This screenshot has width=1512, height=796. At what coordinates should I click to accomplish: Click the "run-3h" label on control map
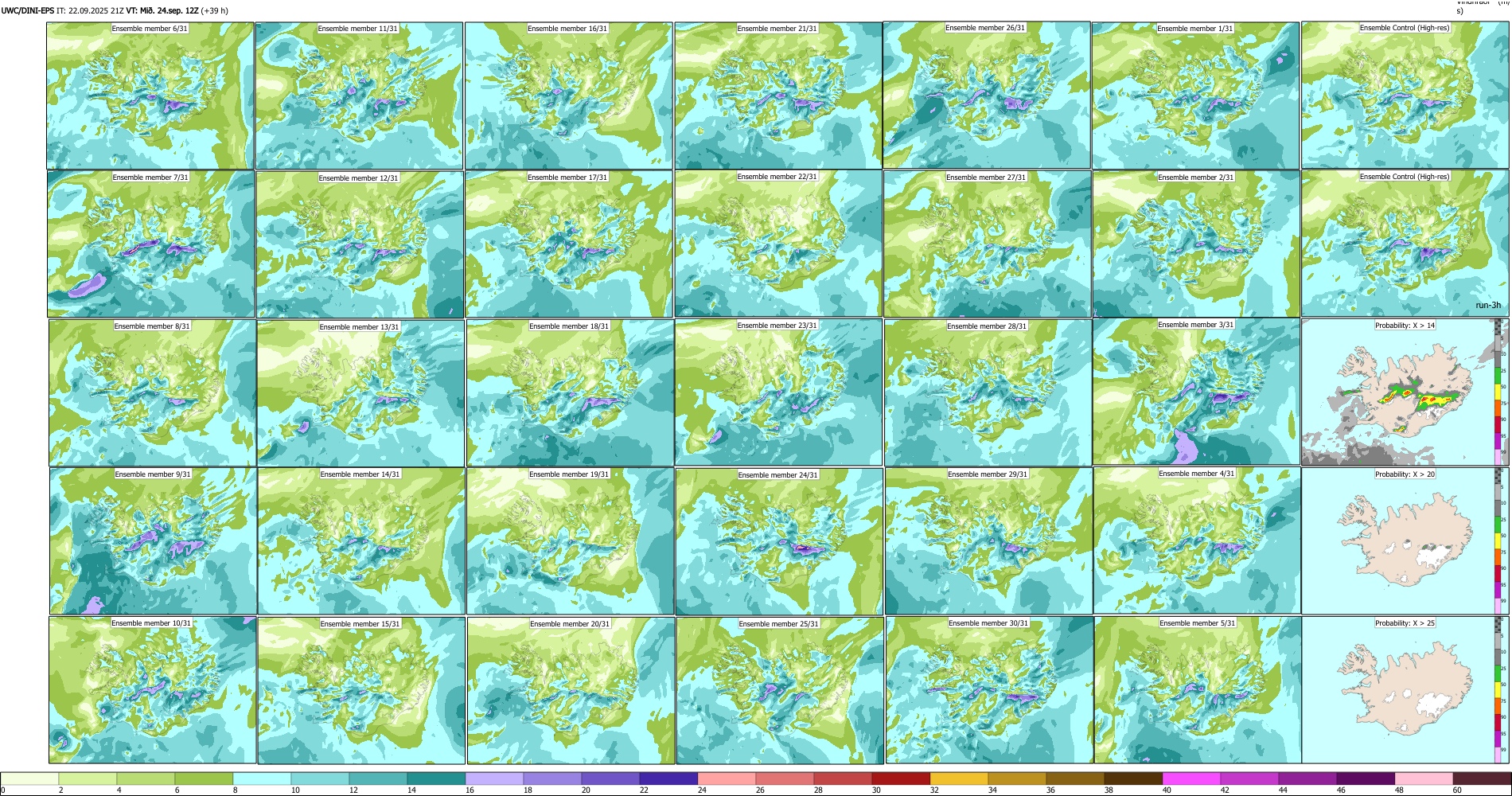1488,306
